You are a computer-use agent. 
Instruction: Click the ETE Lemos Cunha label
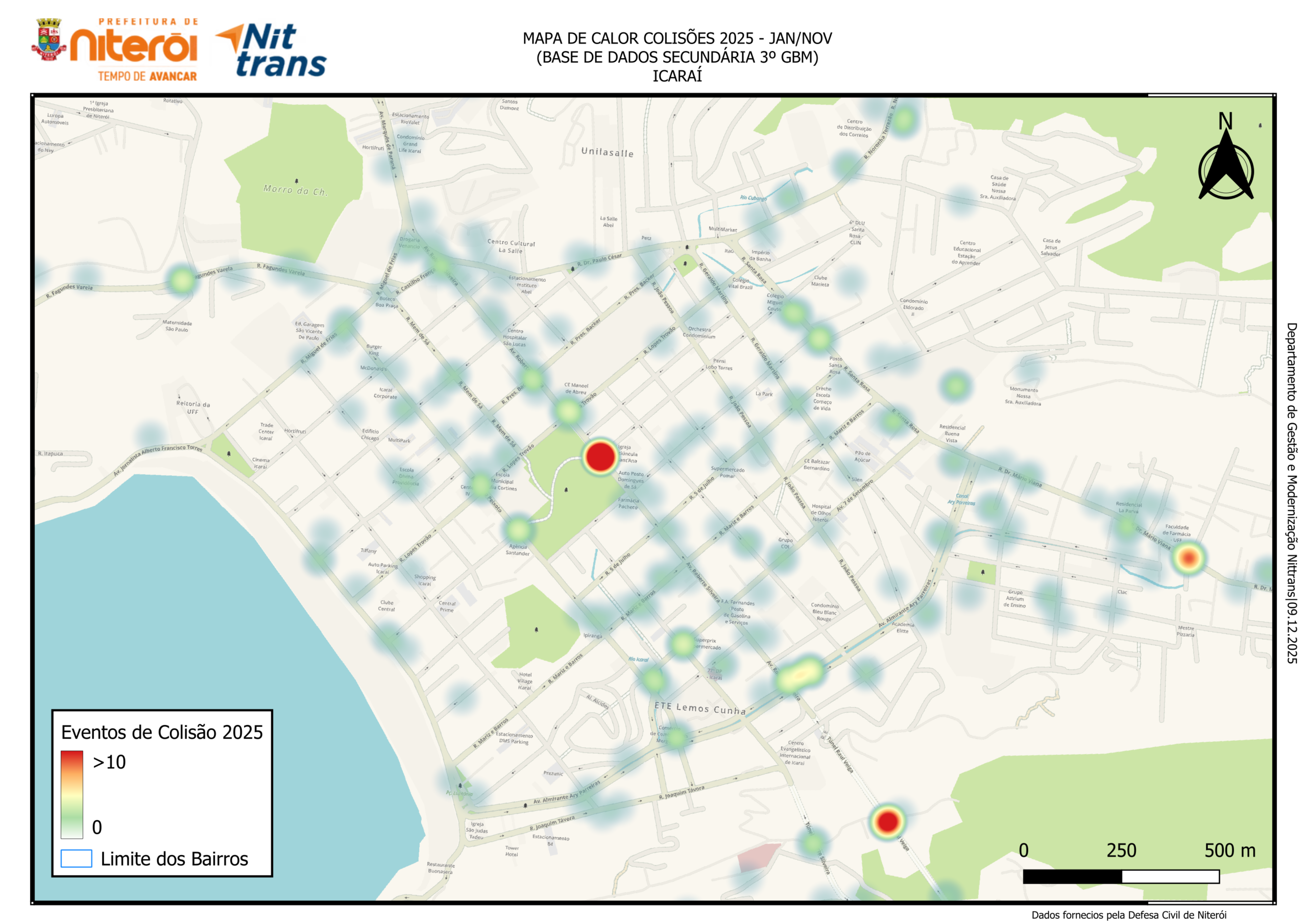pos(699,708)
